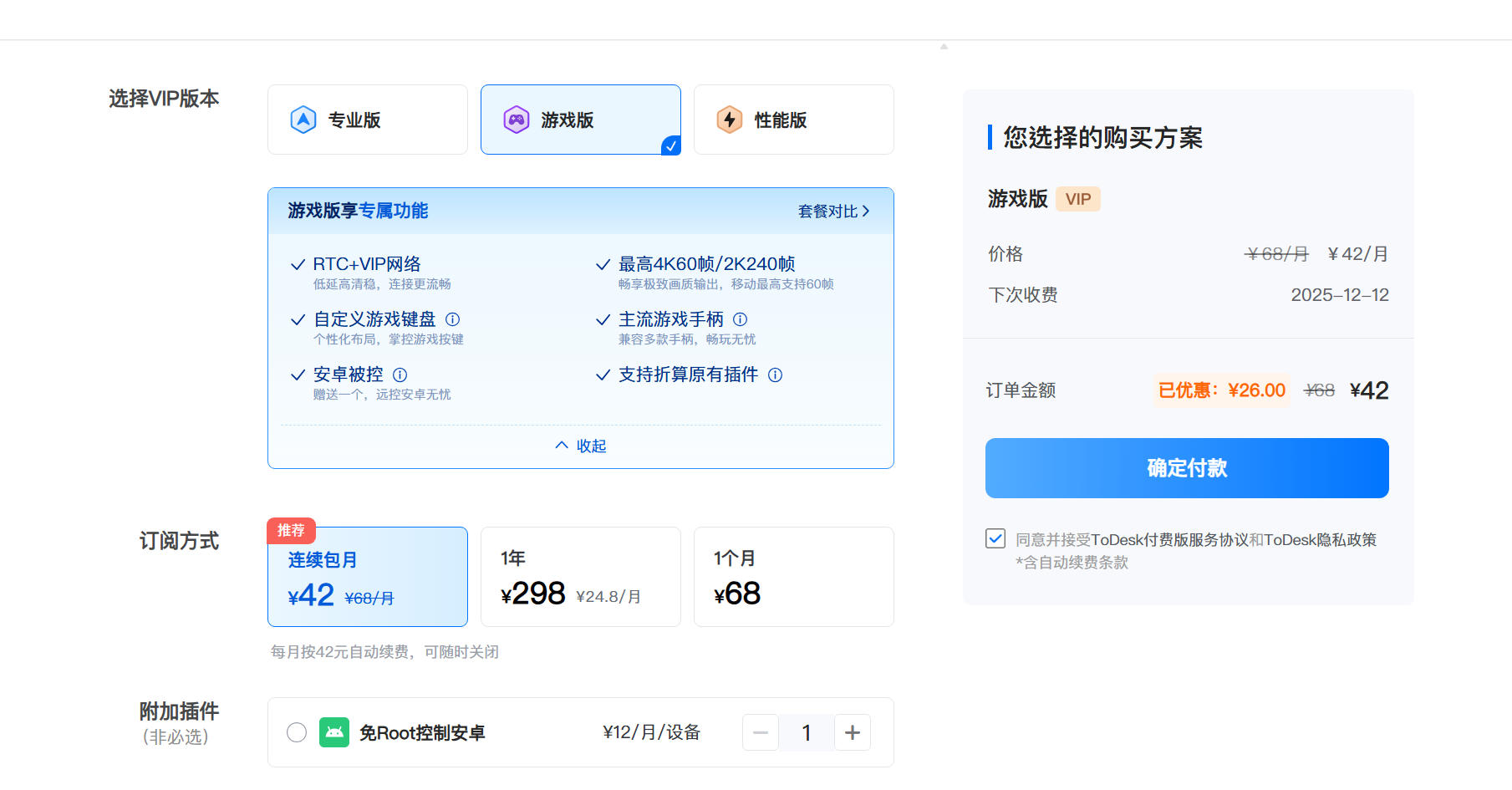Uncheck the service agreement checkbox
Image resolution: width=1512 pixels, height=790 pixels.
(995, 538)
